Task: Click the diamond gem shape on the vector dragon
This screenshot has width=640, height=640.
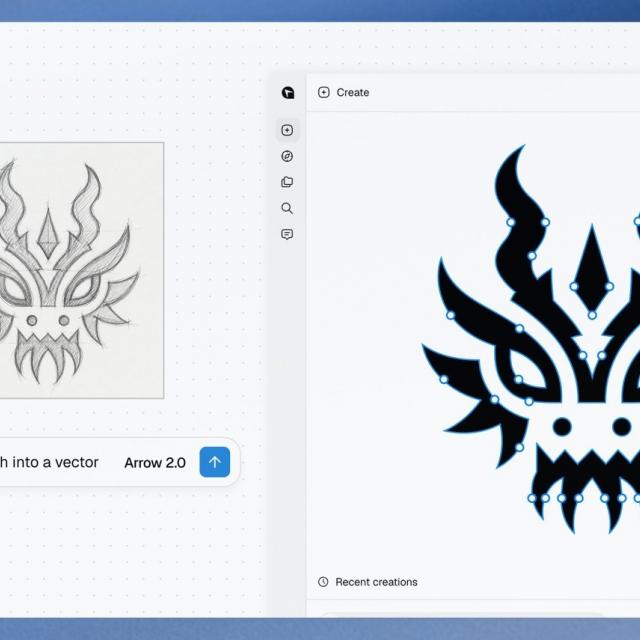Action: (x=592, y=269)
